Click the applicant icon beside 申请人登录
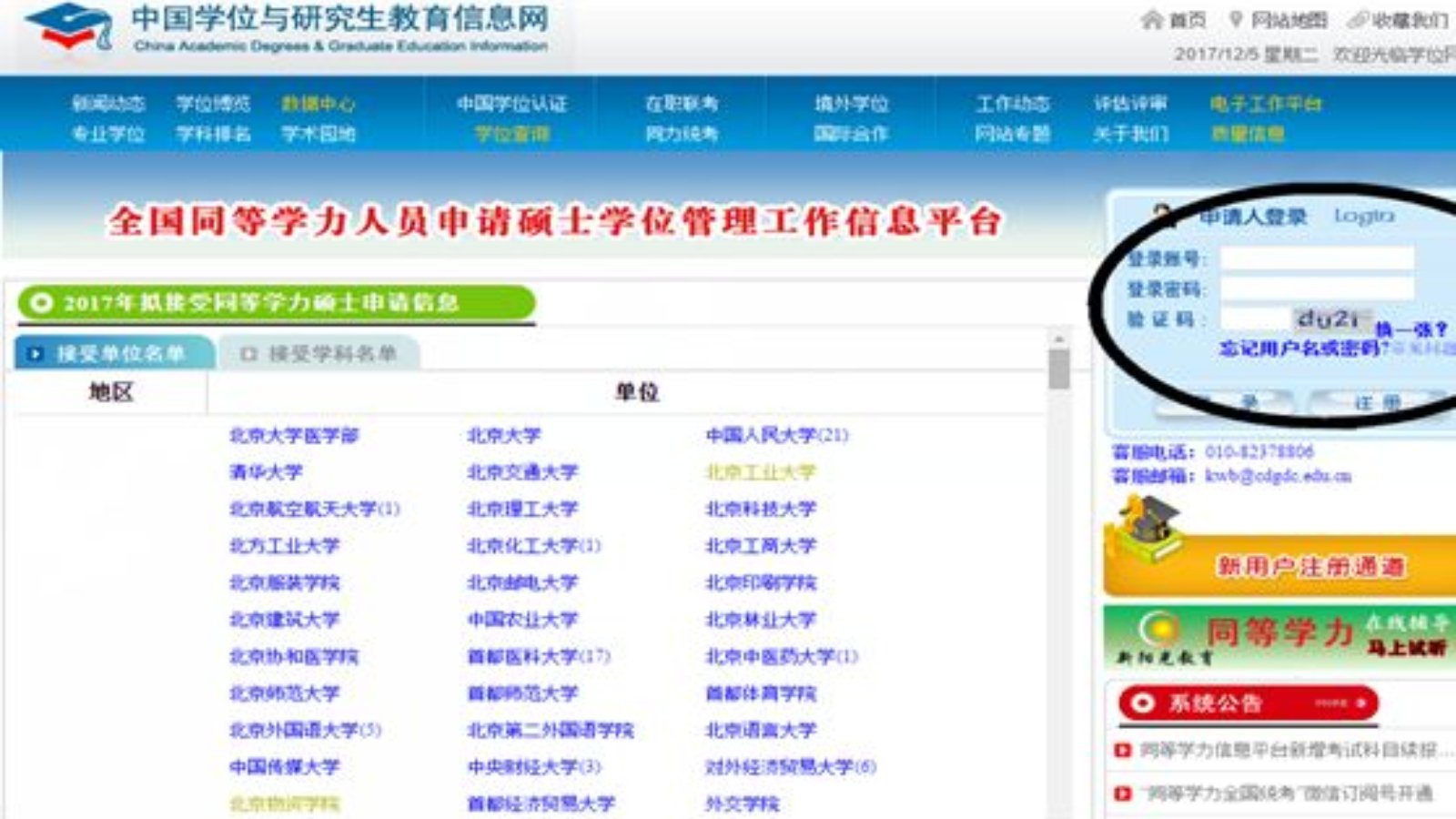 [1163, 211]
